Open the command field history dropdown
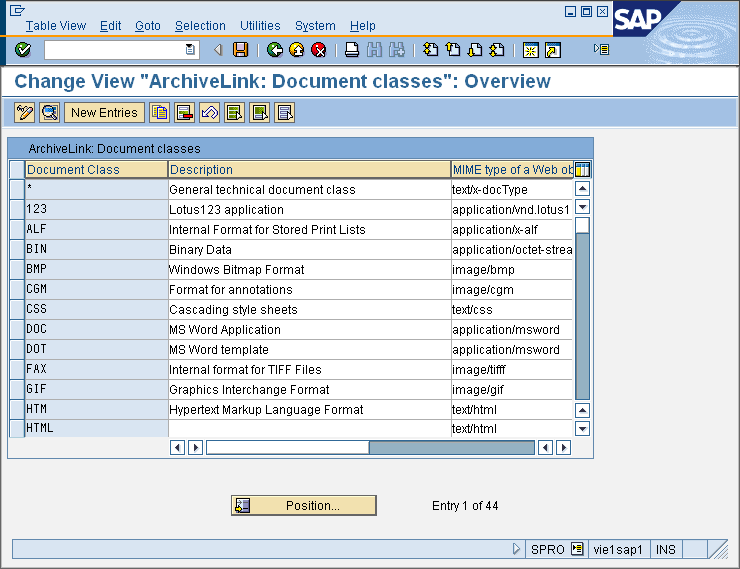The image size is (740, 569). tap(191, 50)
